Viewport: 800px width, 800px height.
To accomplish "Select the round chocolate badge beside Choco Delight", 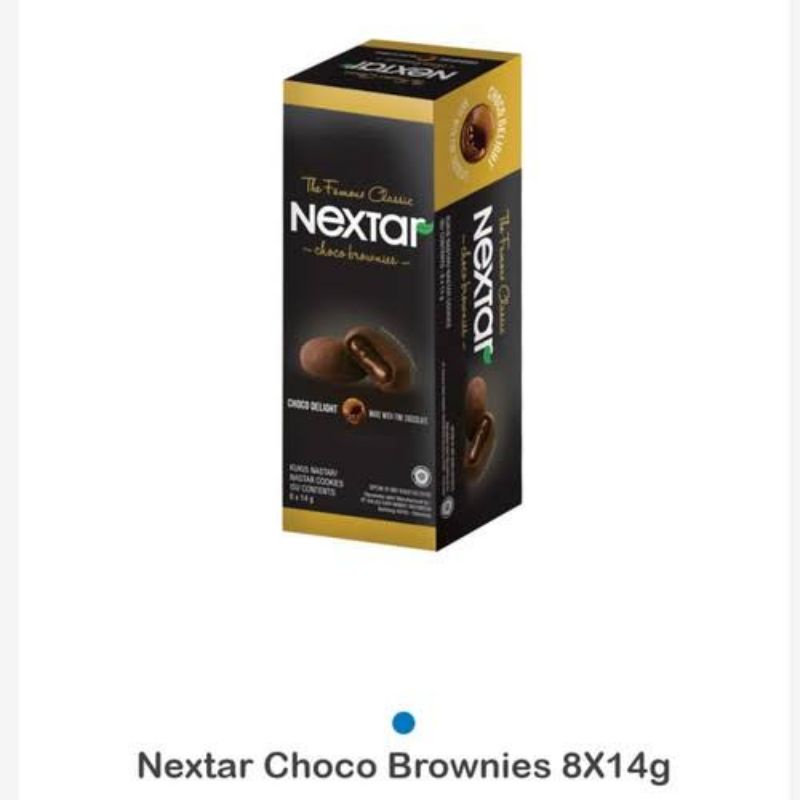I will tap(354, 410).
